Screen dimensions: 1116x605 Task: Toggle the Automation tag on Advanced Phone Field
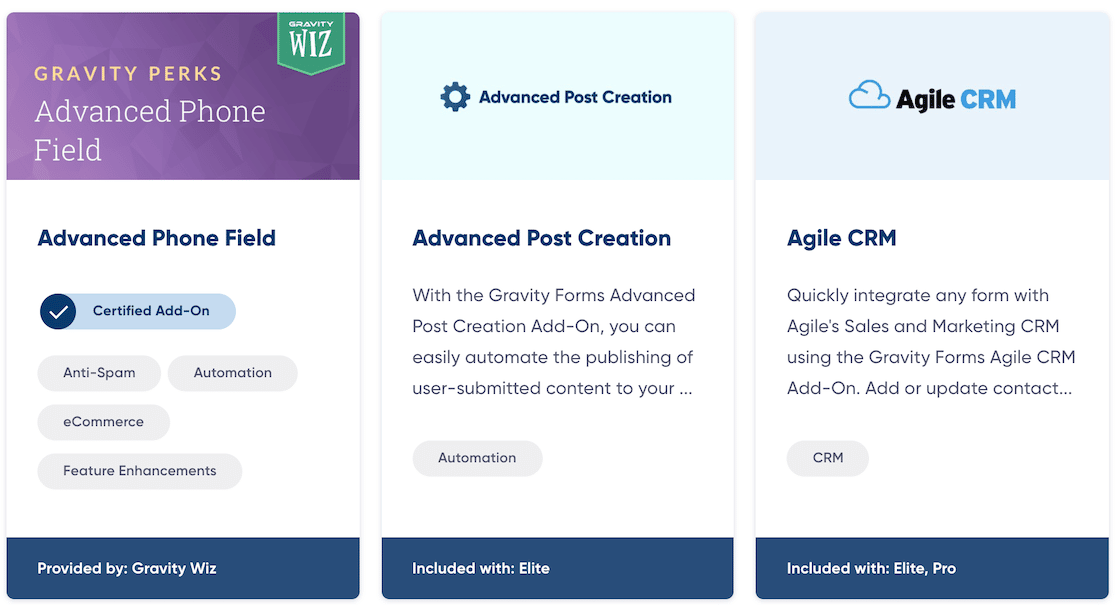232,373
